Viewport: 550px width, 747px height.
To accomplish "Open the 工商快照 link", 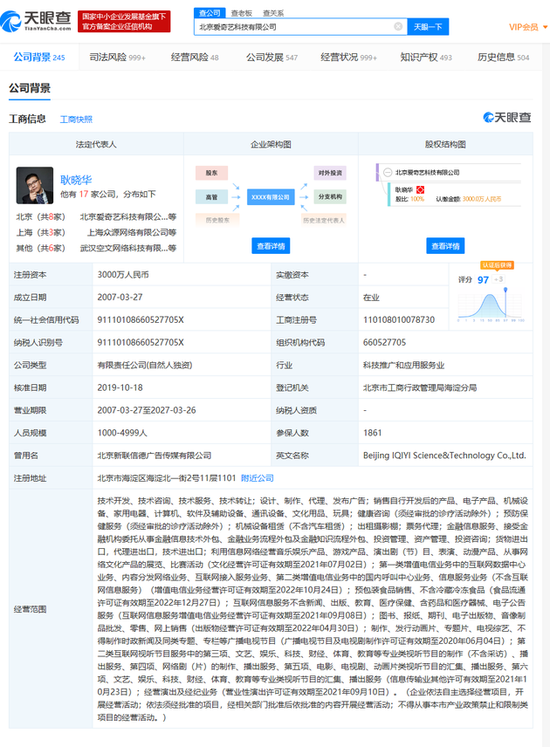I will coord(76,119).
